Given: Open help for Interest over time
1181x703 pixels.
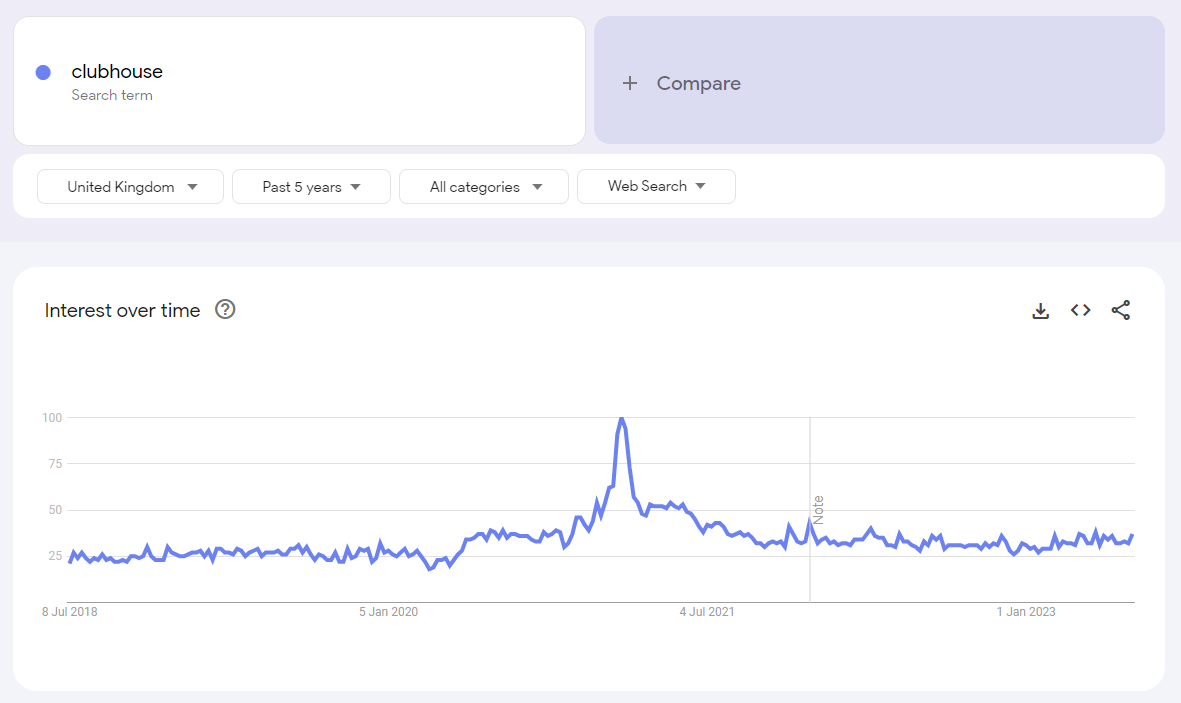Looking at the screenshot, I should coord(225,309).
